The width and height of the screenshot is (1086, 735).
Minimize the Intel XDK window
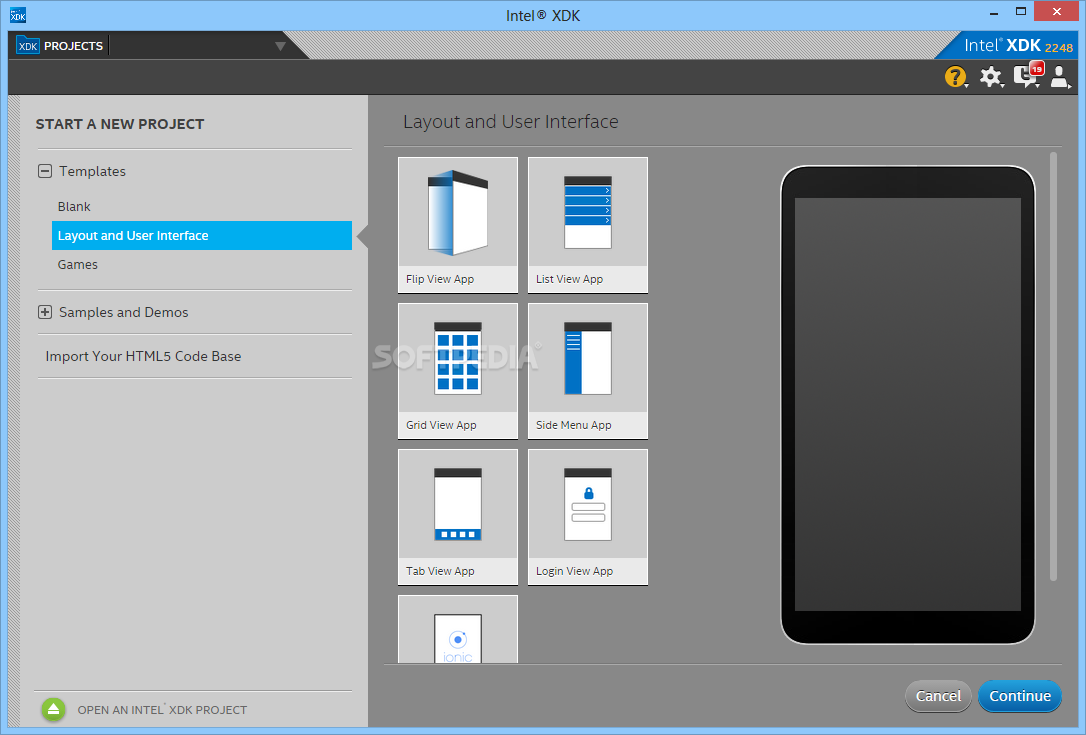994,12
